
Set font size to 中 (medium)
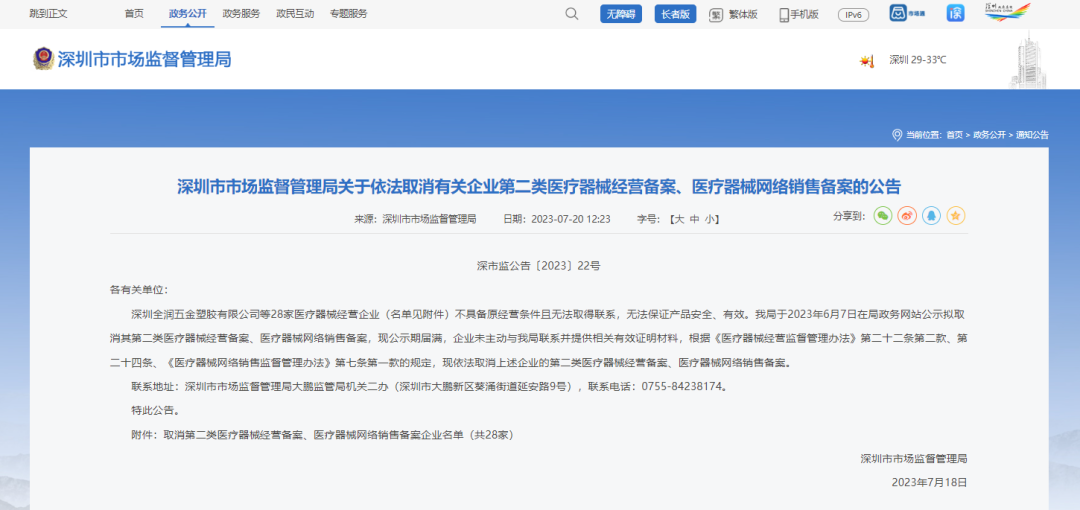pos(694,219)
